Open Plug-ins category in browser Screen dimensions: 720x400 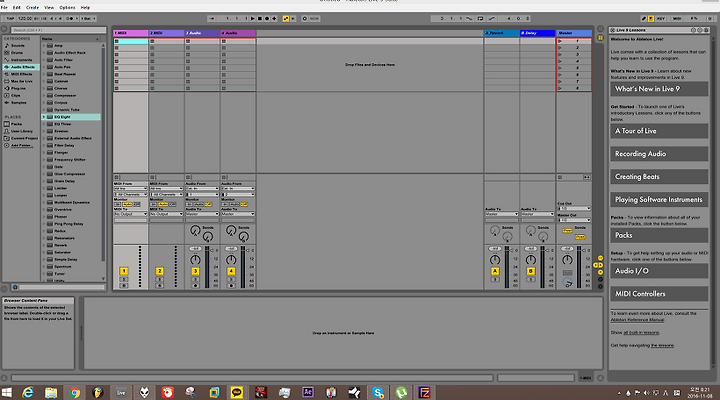coord(18,88)
